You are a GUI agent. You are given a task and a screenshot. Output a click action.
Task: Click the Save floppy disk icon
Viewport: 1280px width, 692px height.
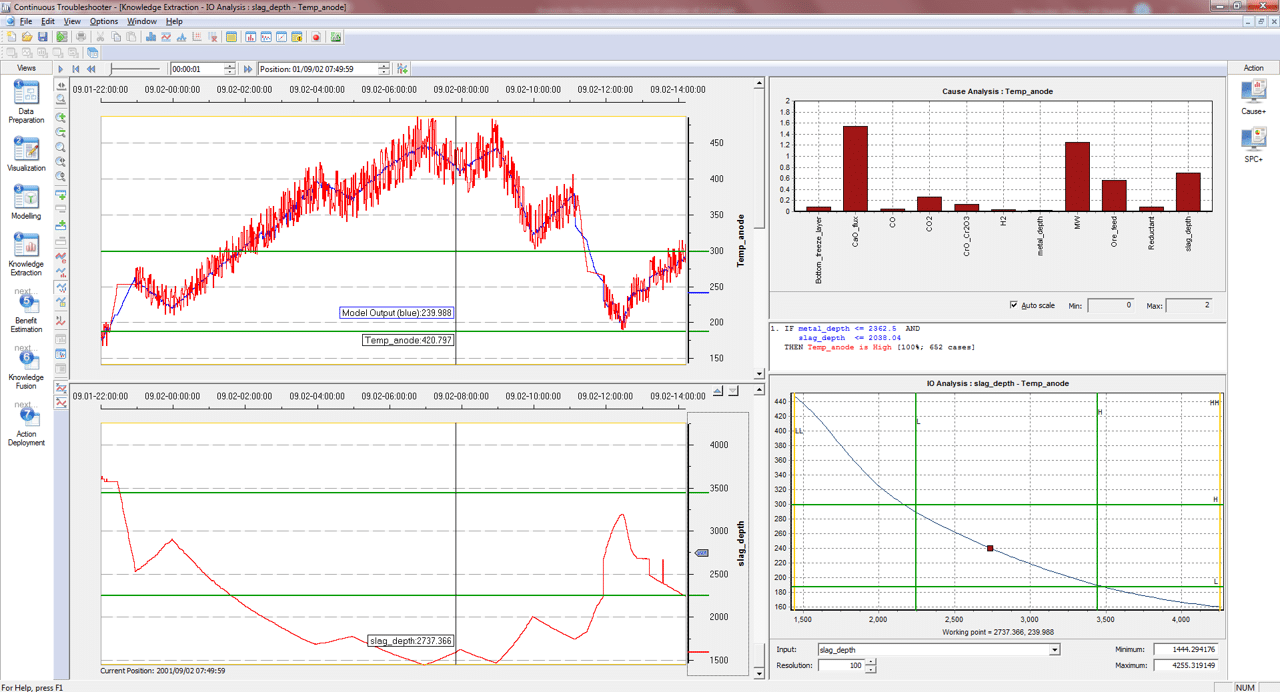point(43,37)
